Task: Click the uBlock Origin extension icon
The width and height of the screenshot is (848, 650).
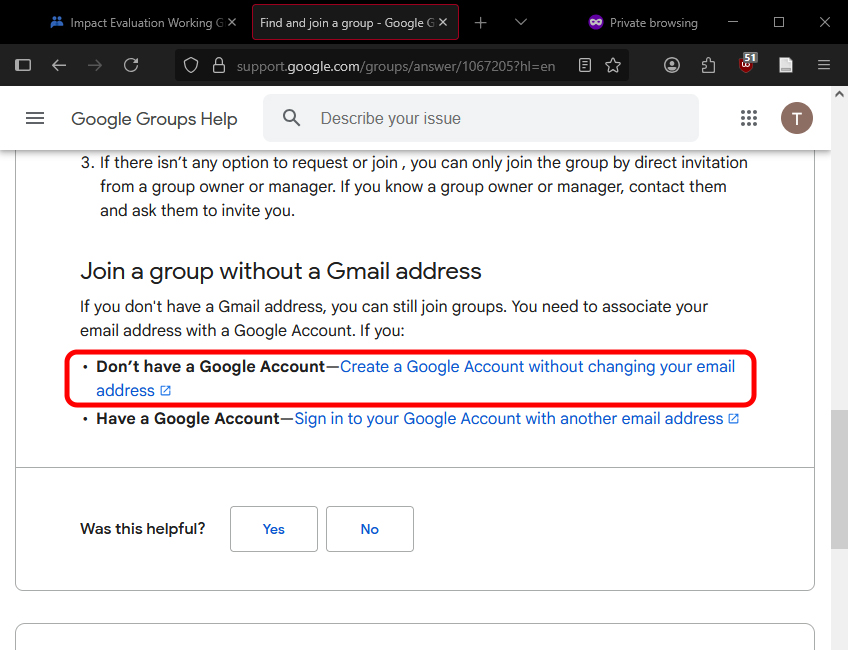Action: pos(747,65)
